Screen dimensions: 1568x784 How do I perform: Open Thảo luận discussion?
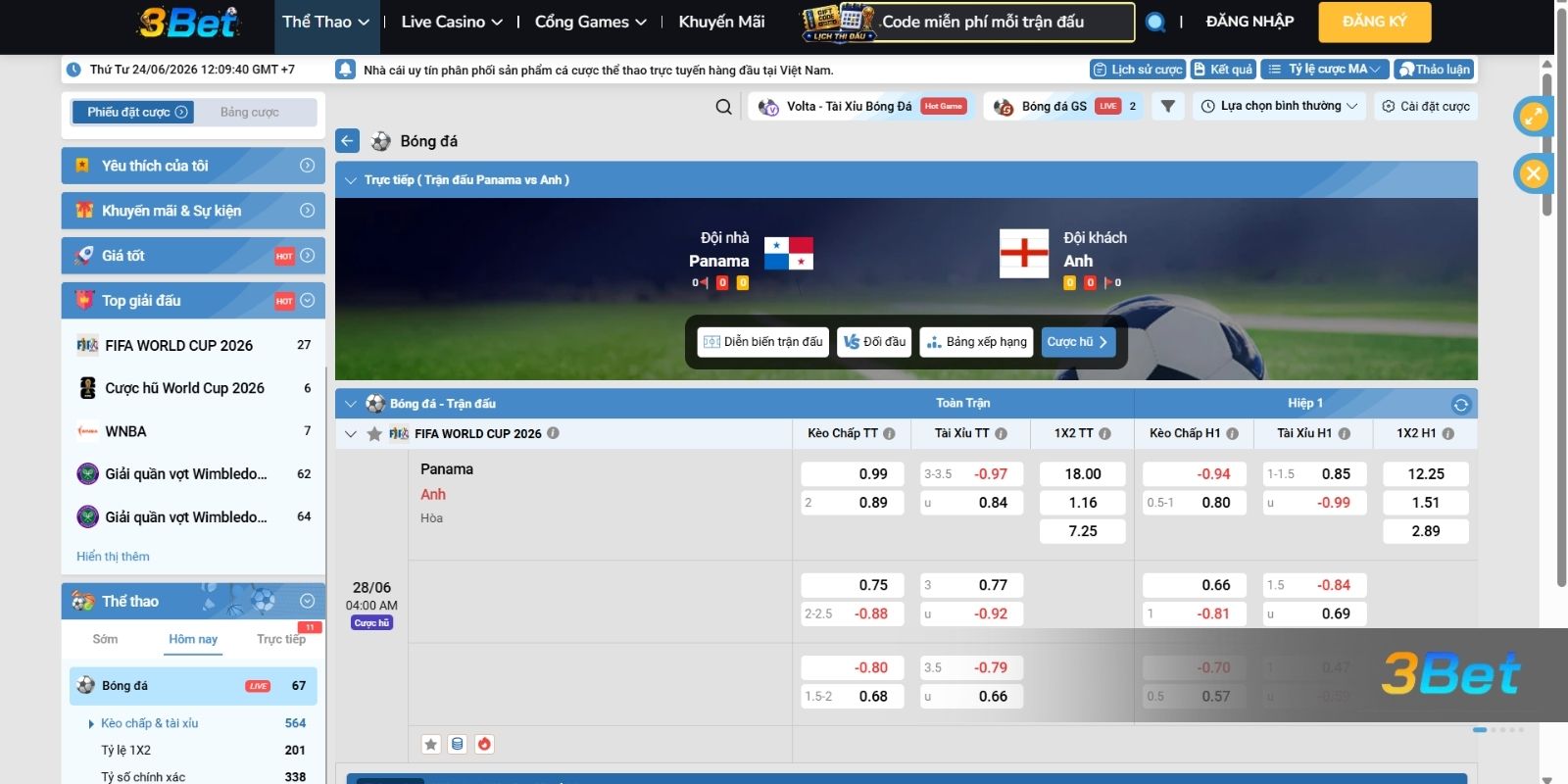[x=1434, y=70]
